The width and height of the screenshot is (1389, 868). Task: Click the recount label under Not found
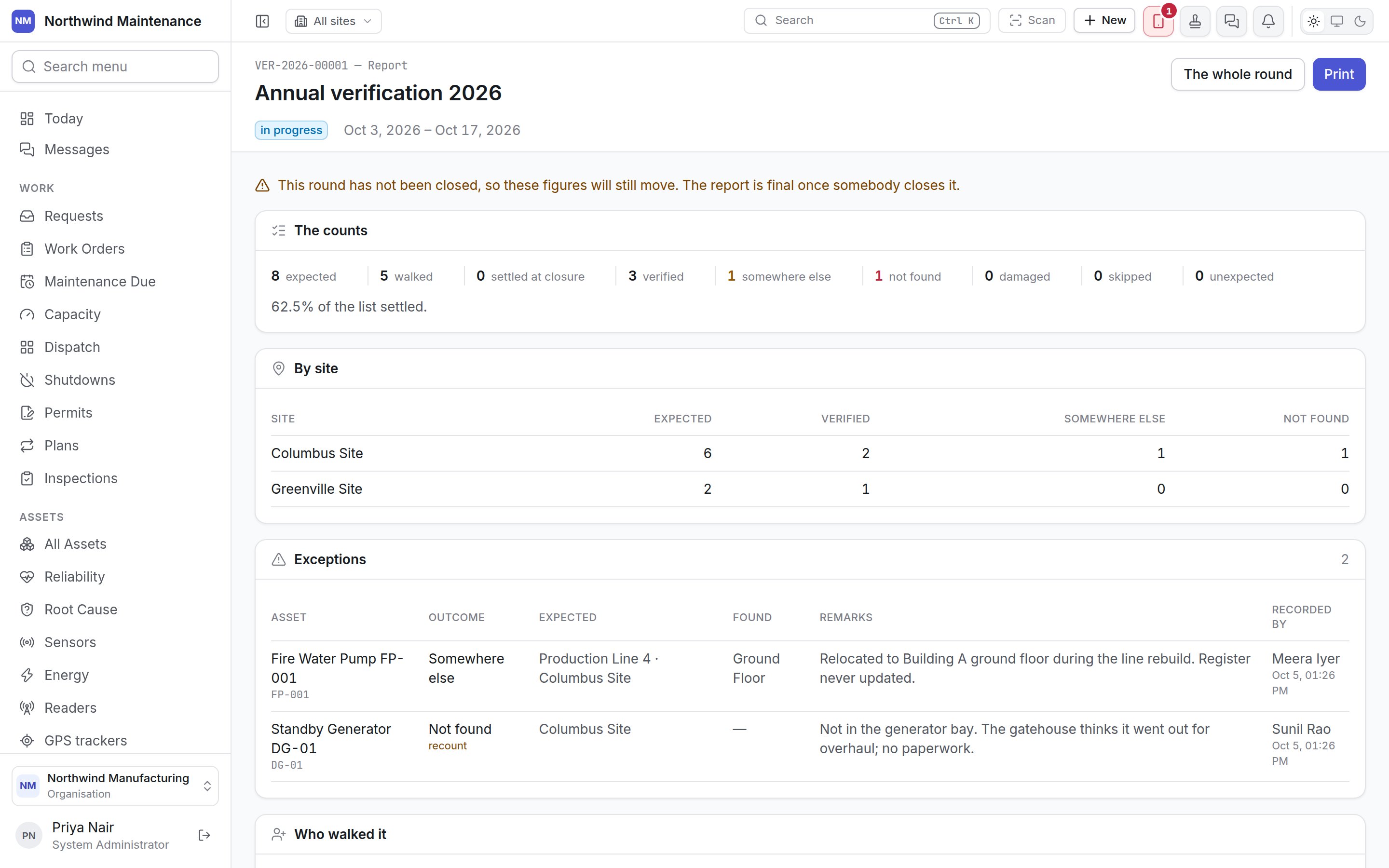tap(447, 746)
